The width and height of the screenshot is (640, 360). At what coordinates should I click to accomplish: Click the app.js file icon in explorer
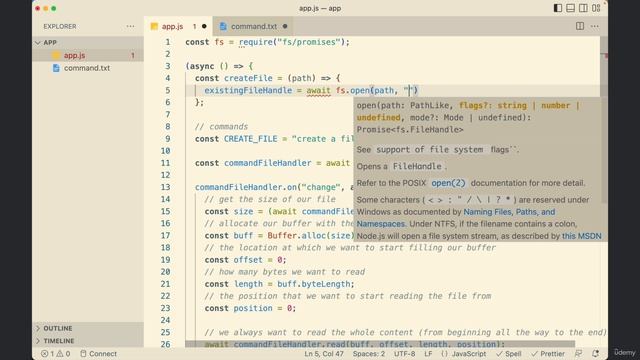pos(56,55)
